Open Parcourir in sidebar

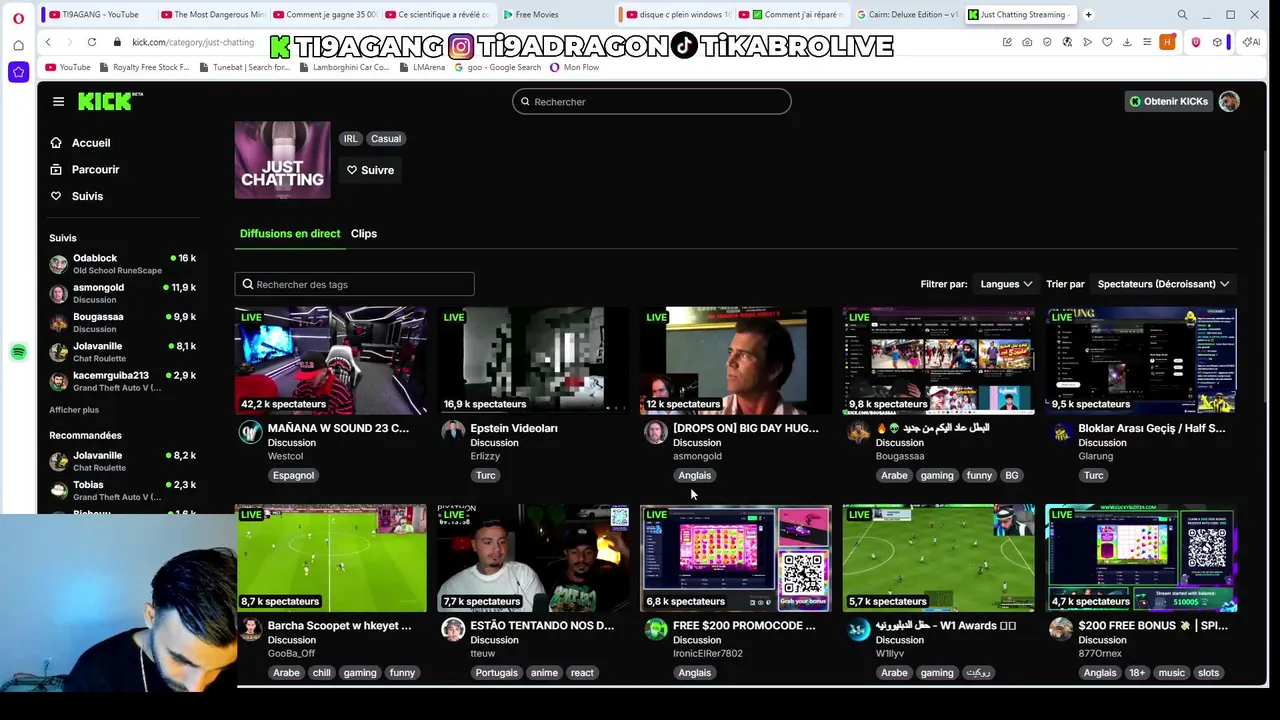[95, 170]
